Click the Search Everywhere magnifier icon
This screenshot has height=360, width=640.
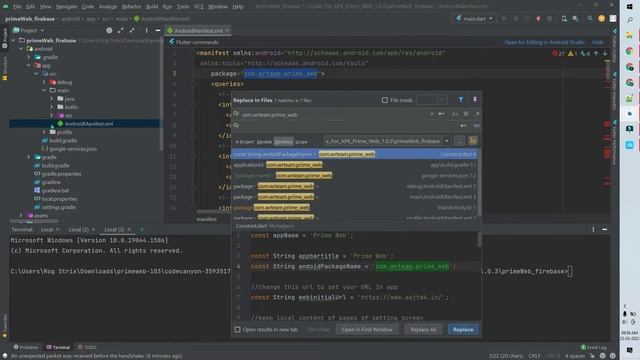[590, 19]
